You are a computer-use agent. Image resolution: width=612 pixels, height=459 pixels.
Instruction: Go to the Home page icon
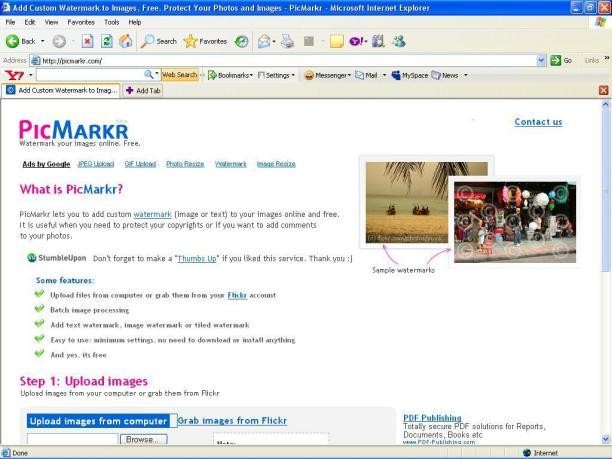pos(126,41)
